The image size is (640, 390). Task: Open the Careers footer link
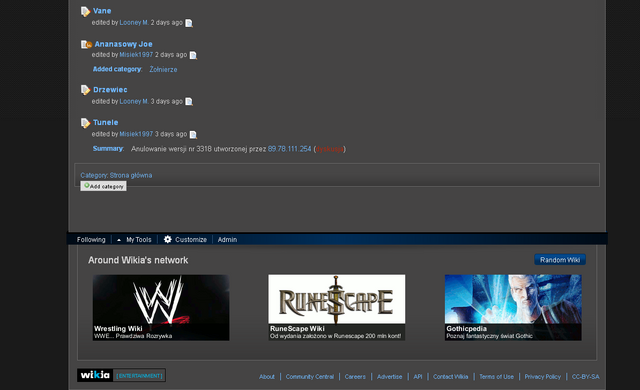[355, 377]
